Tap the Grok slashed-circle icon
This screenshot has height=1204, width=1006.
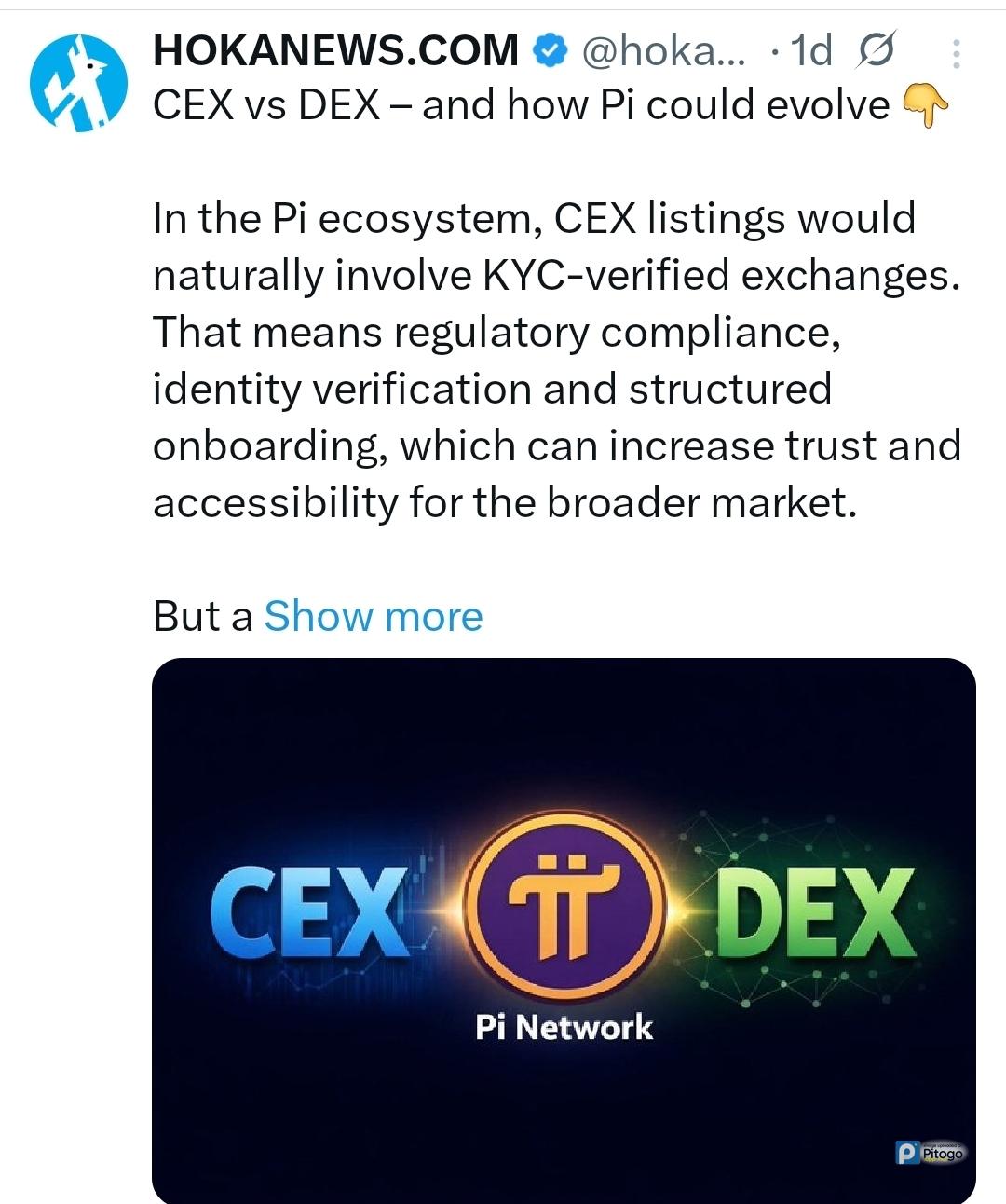click(875, 50)
